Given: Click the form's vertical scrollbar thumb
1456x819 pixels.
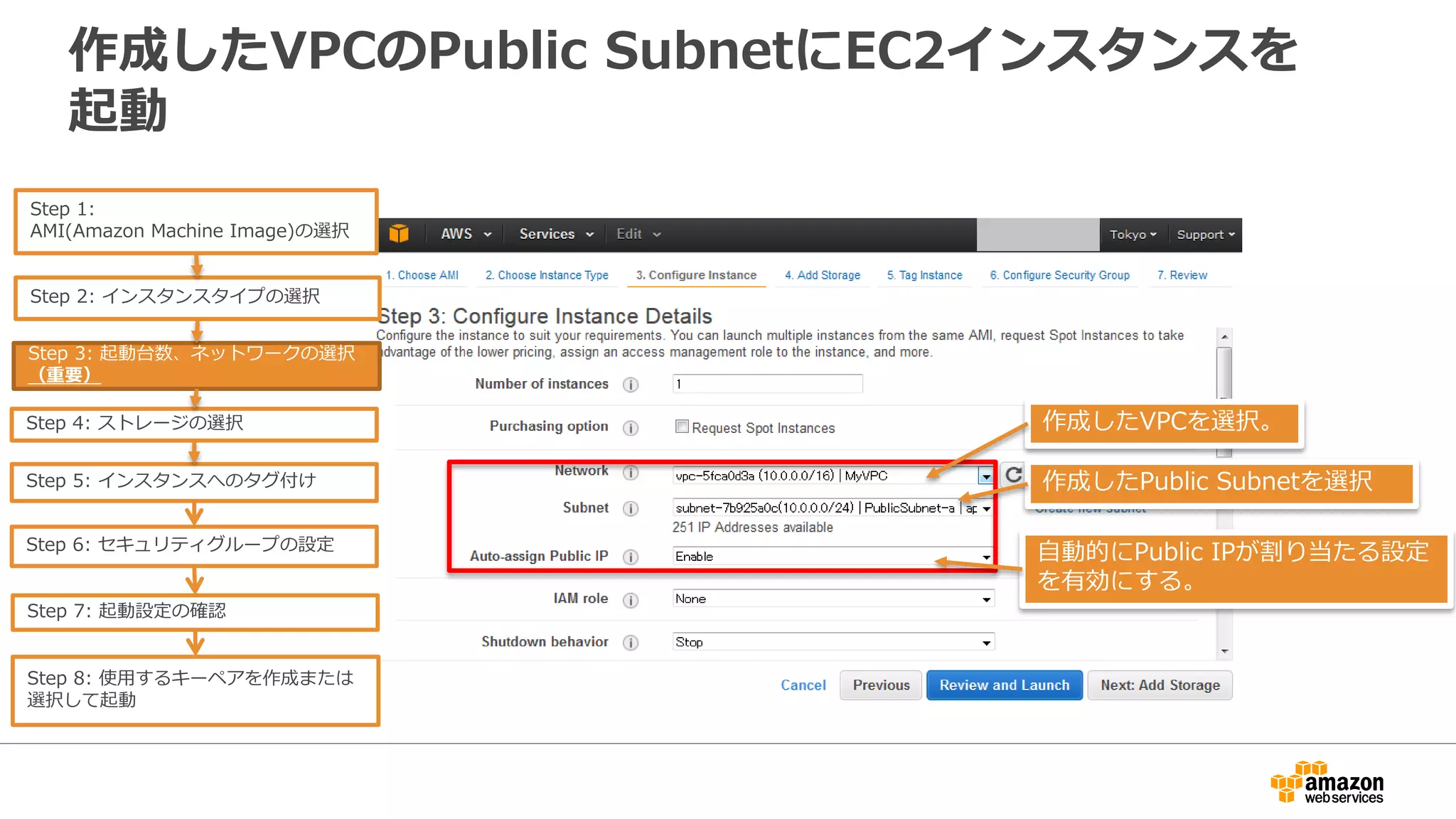Looking at the screenshot, I should click(x=1224, y=373).
